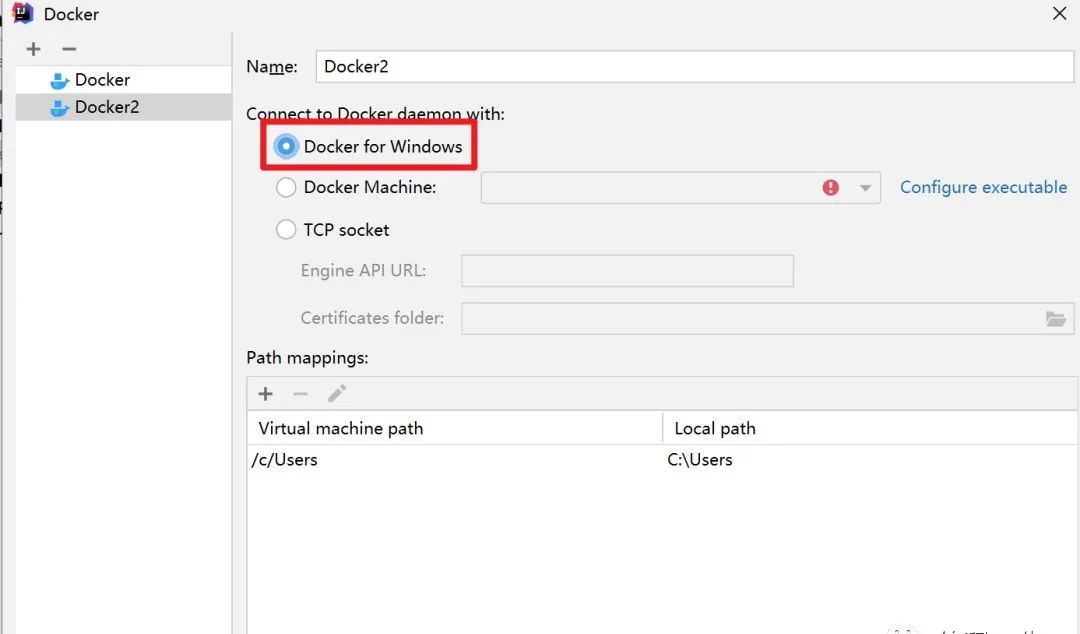Click the Local path column header

pos(871,428)
